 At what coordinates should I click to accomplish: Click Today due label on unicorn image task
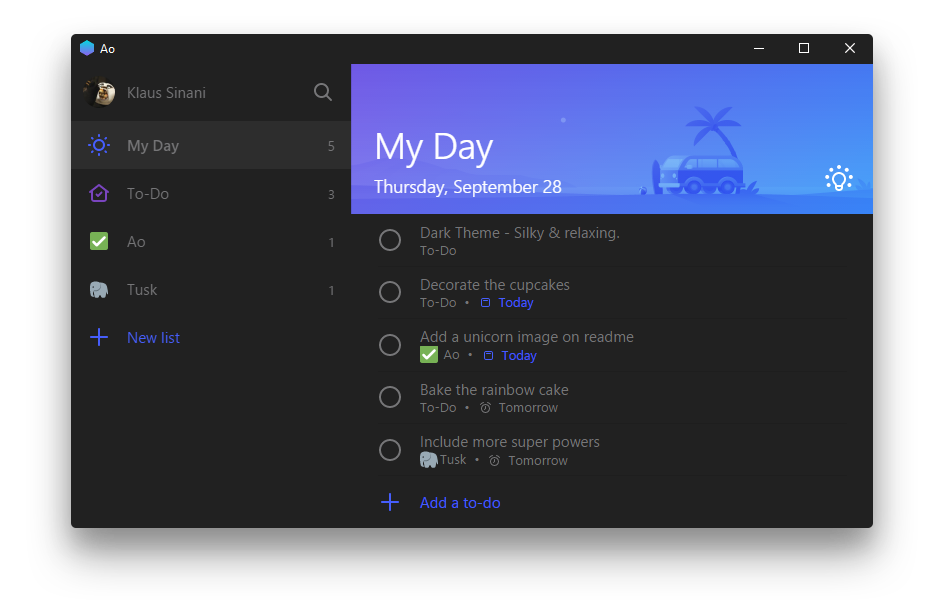tap(519, 356)
